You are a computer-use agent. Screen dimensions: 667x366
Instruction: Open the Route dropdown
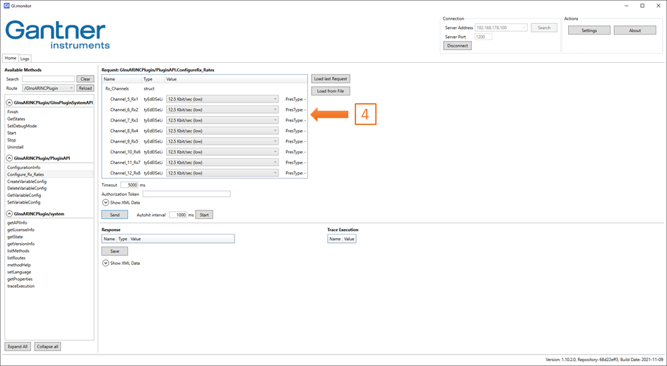(48, 88)
